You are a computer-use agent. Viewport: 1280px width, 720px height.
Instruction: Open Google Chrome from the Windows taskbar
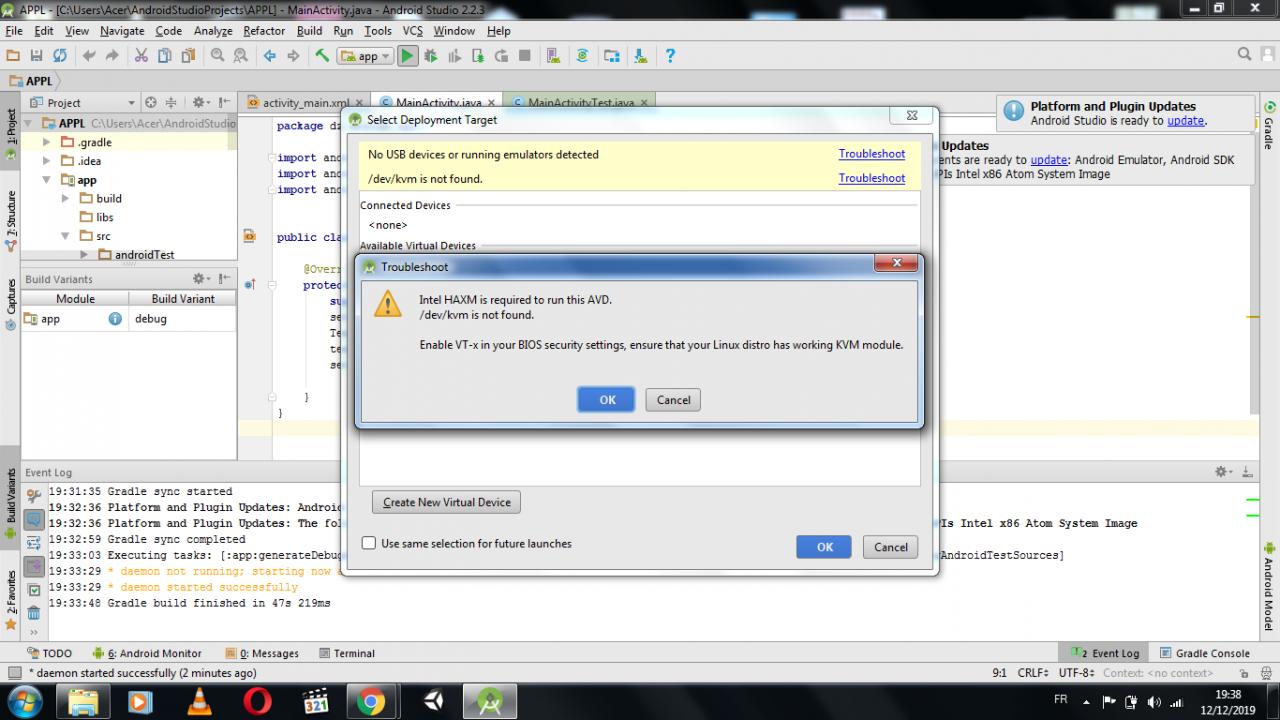(371, 702)
